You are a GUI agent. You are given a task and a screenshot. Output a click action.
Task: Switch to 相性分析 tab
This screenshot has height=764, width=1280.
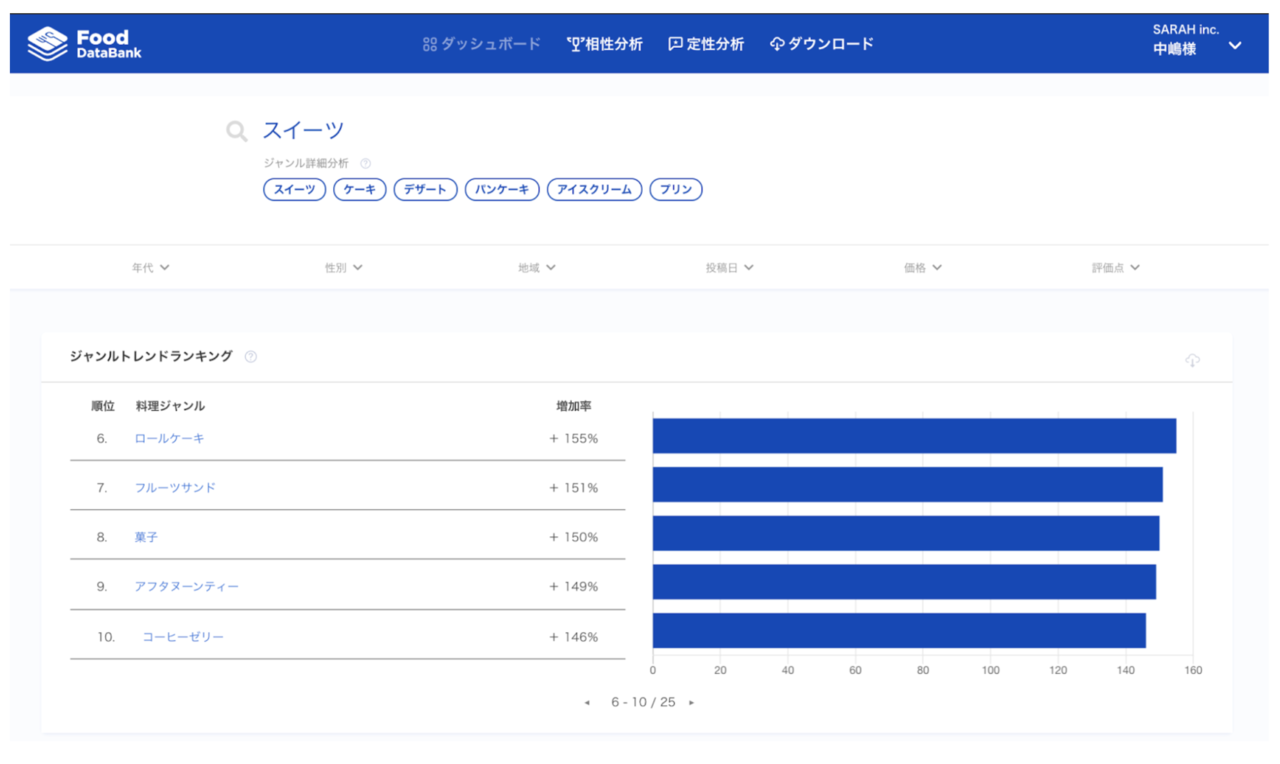tap(604, 44)
